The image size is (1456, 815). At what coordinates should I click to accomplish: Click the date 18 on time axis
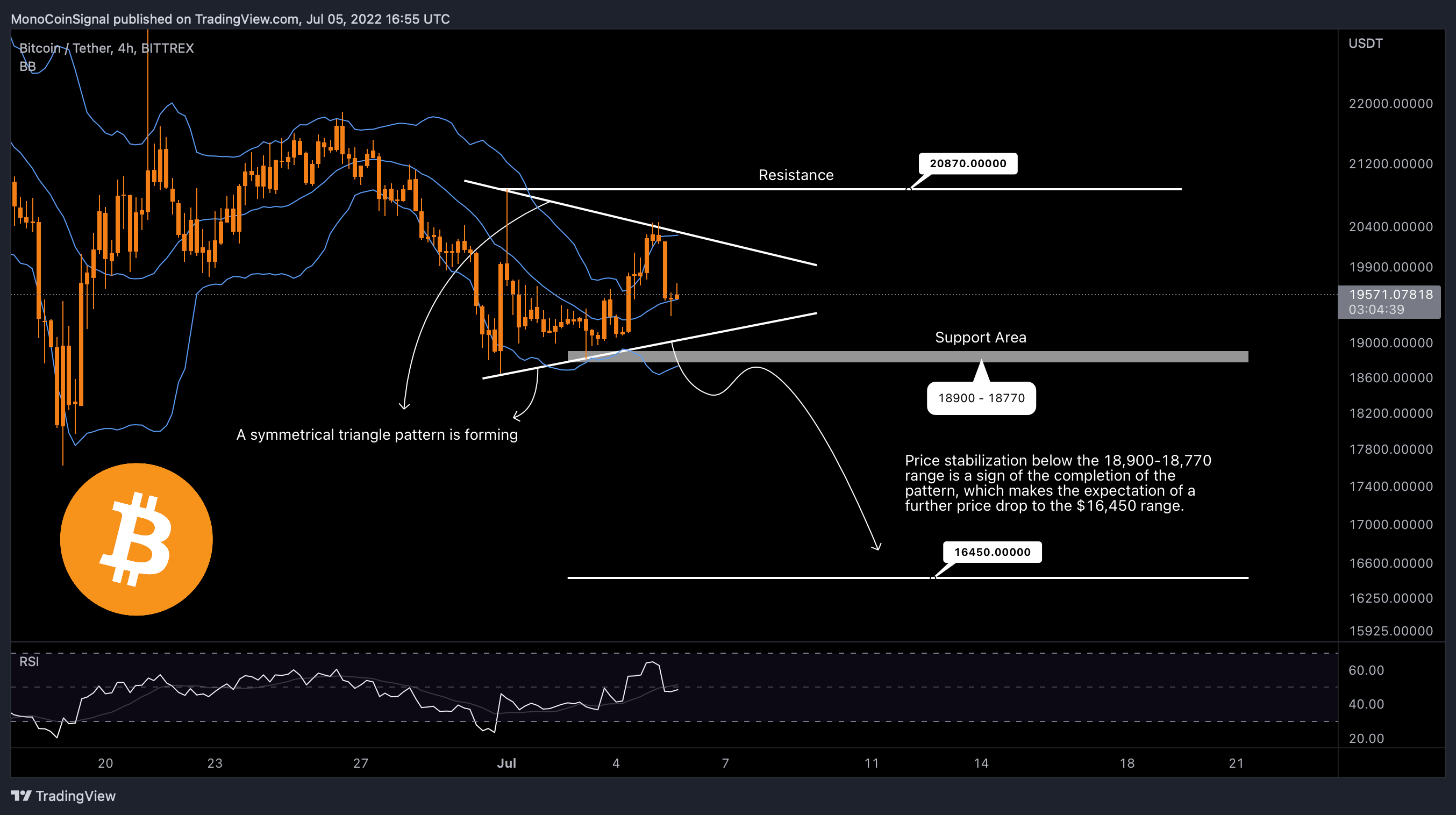[1127, 763]
